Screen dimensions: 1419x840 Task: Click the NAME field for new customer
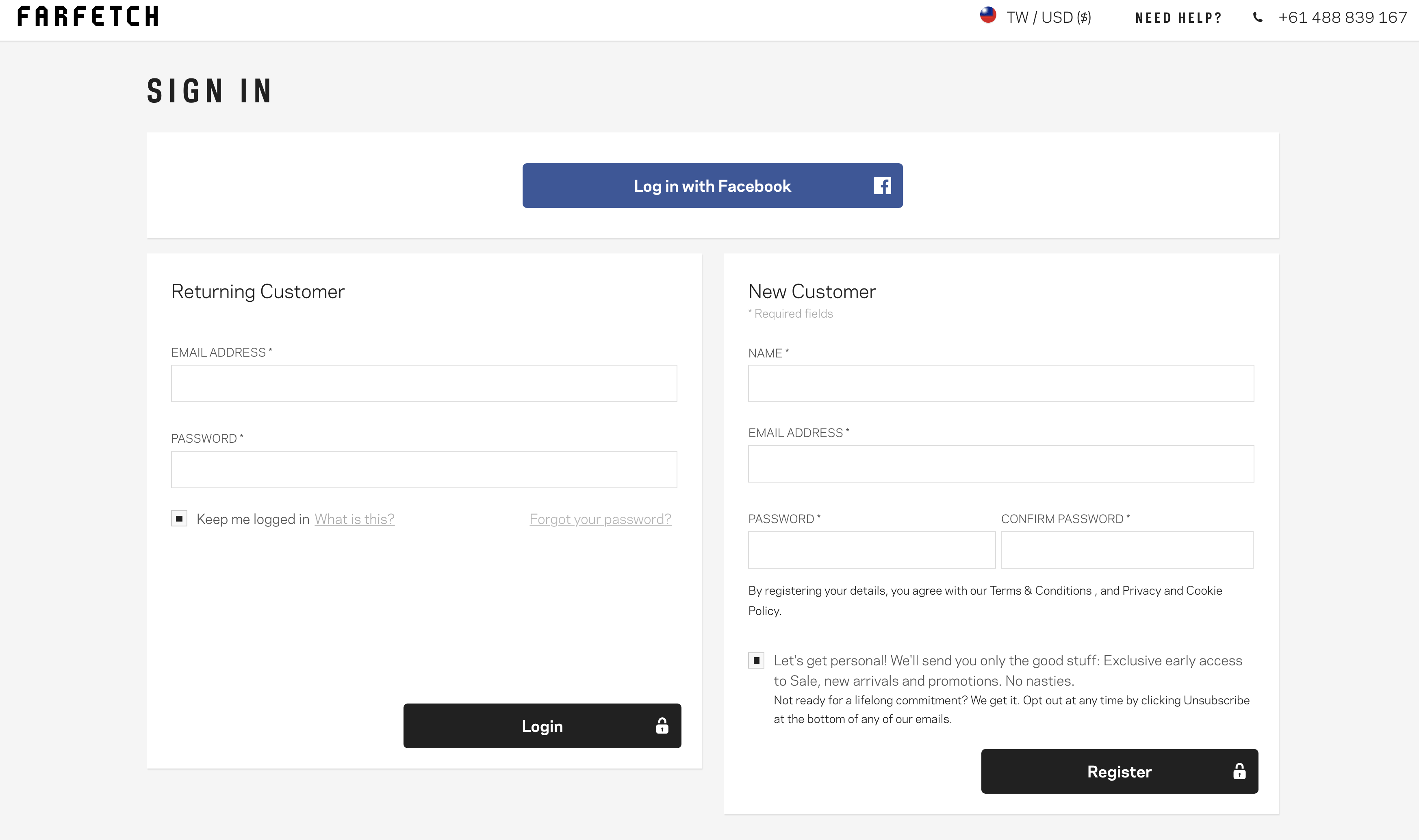click(1001, 383)
